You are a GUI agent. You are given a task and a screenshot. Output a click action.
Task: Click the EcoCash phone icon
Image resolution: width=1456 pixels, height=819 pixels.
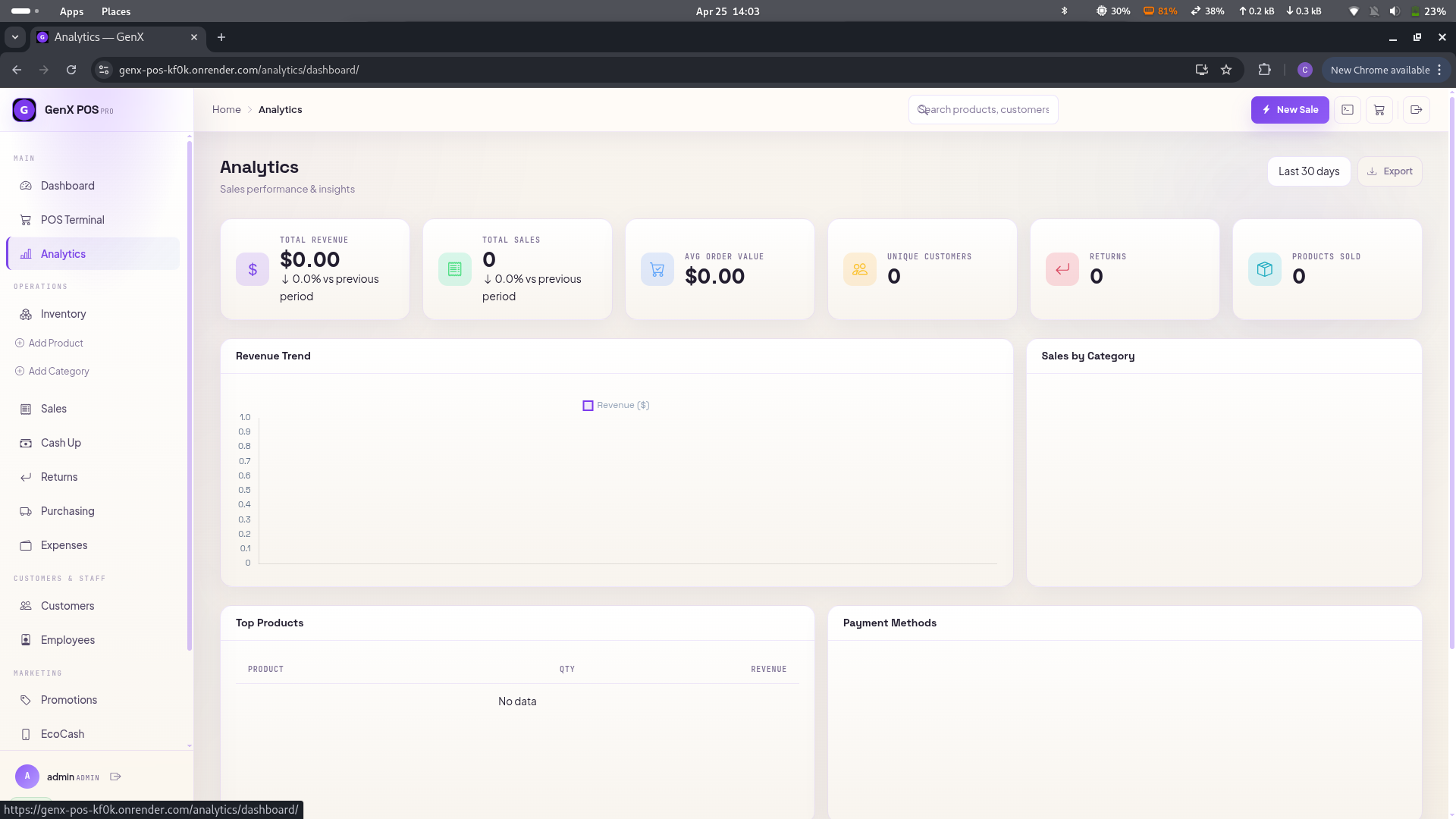pos(26,734)
